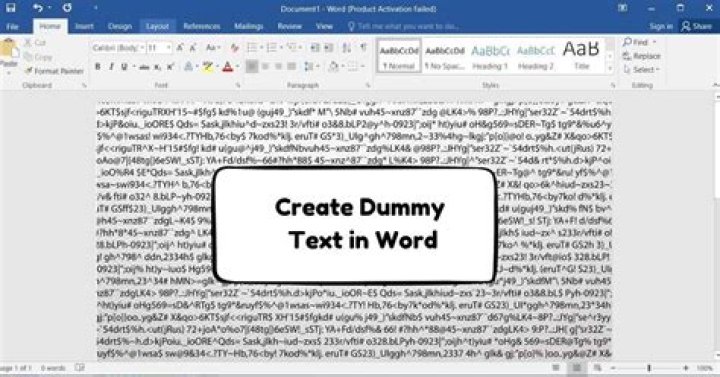Screen dimensions: 720x377
Task: Switch to the Layout tab
Action: (158, 27)
